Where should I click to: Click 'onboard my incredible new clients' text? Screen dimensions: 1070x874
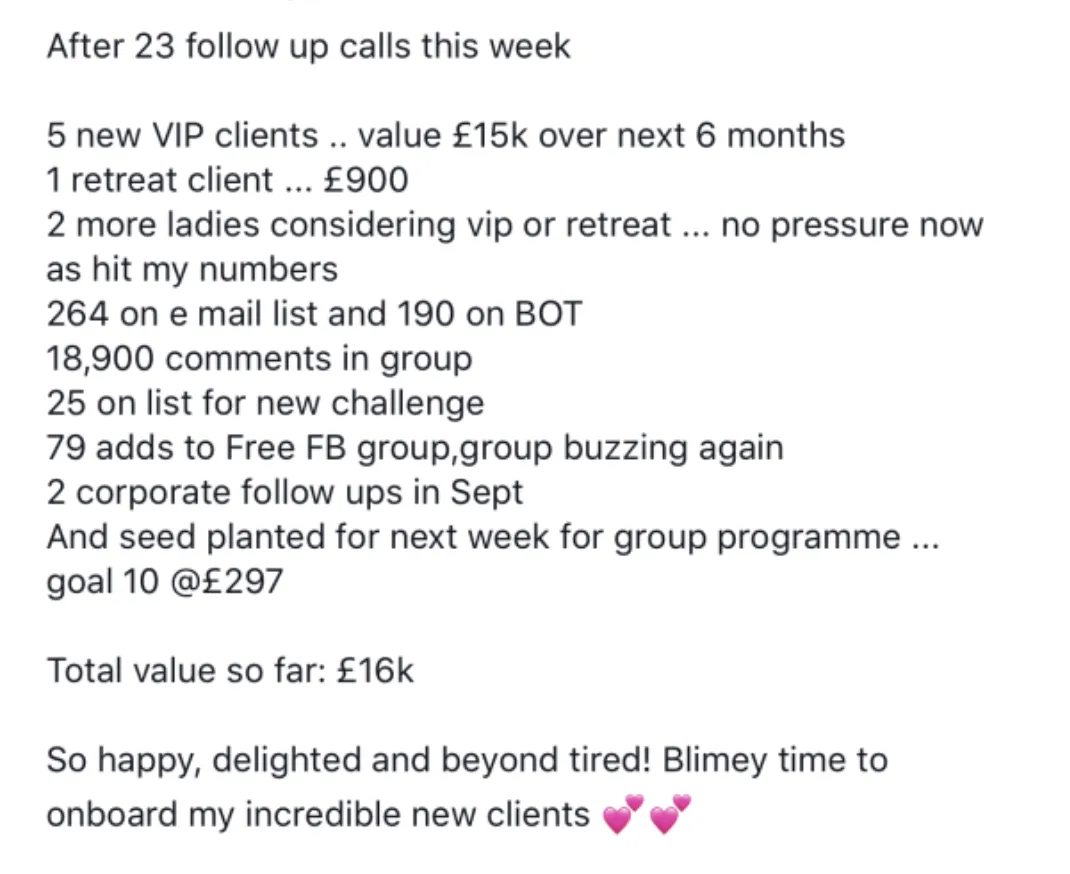click(x=318, y=814)
